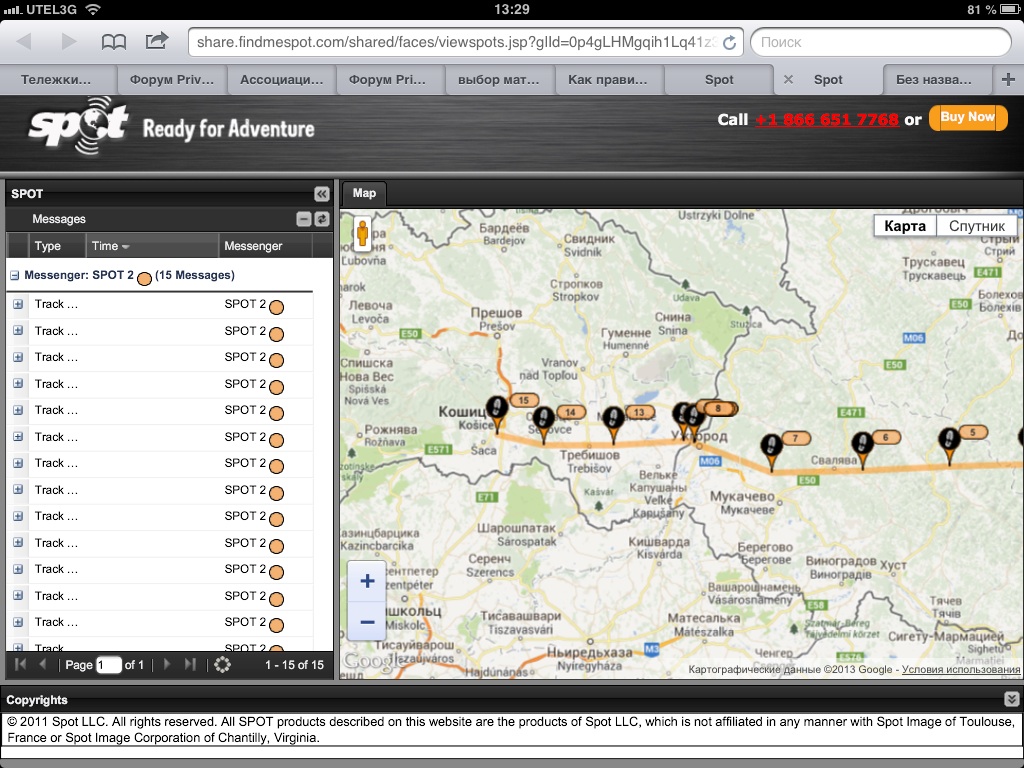This screenshot has height=768, width=1024.
Task: Collapse the SPOT side panel
Action: pyautogui.click(x=321, y=194)
